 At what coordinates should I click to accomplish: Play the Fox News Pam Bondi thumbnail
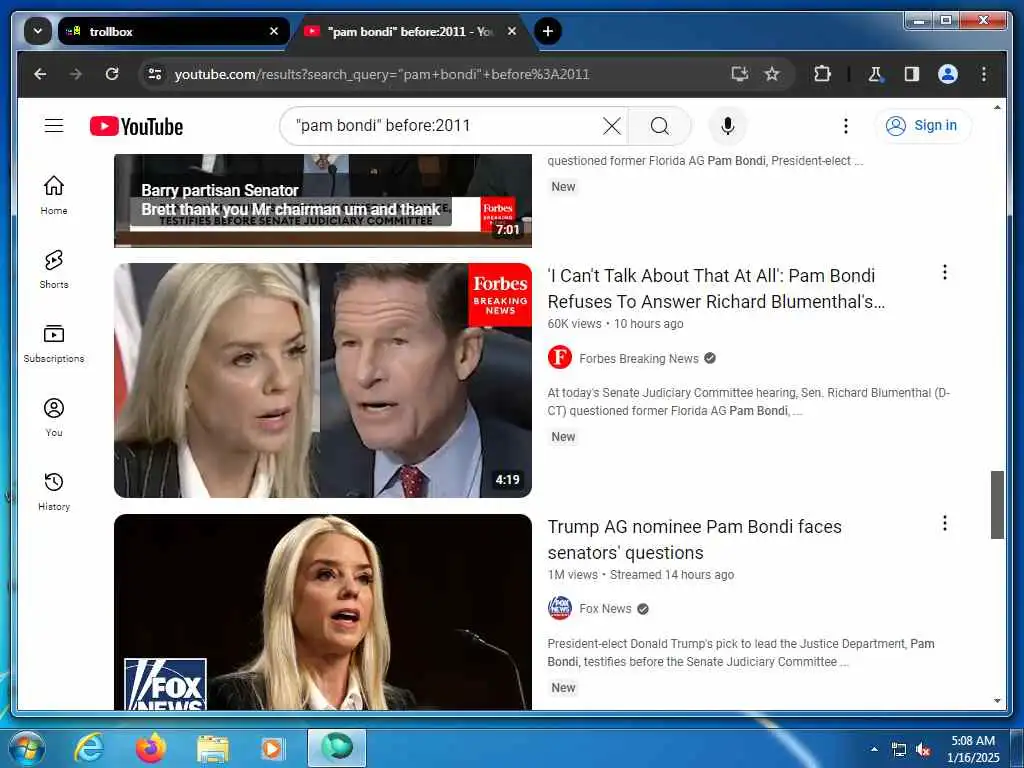tap(323, 612)
